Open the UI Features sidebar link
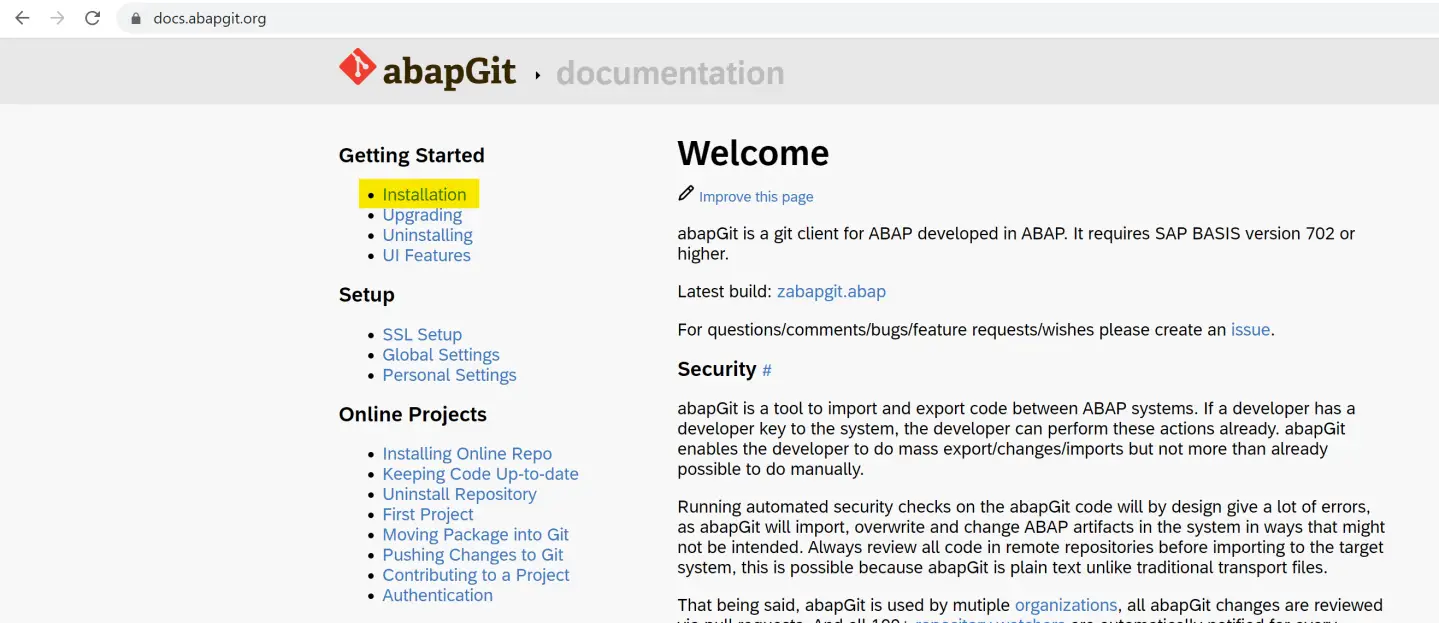1439x623 pixels. 426,255
